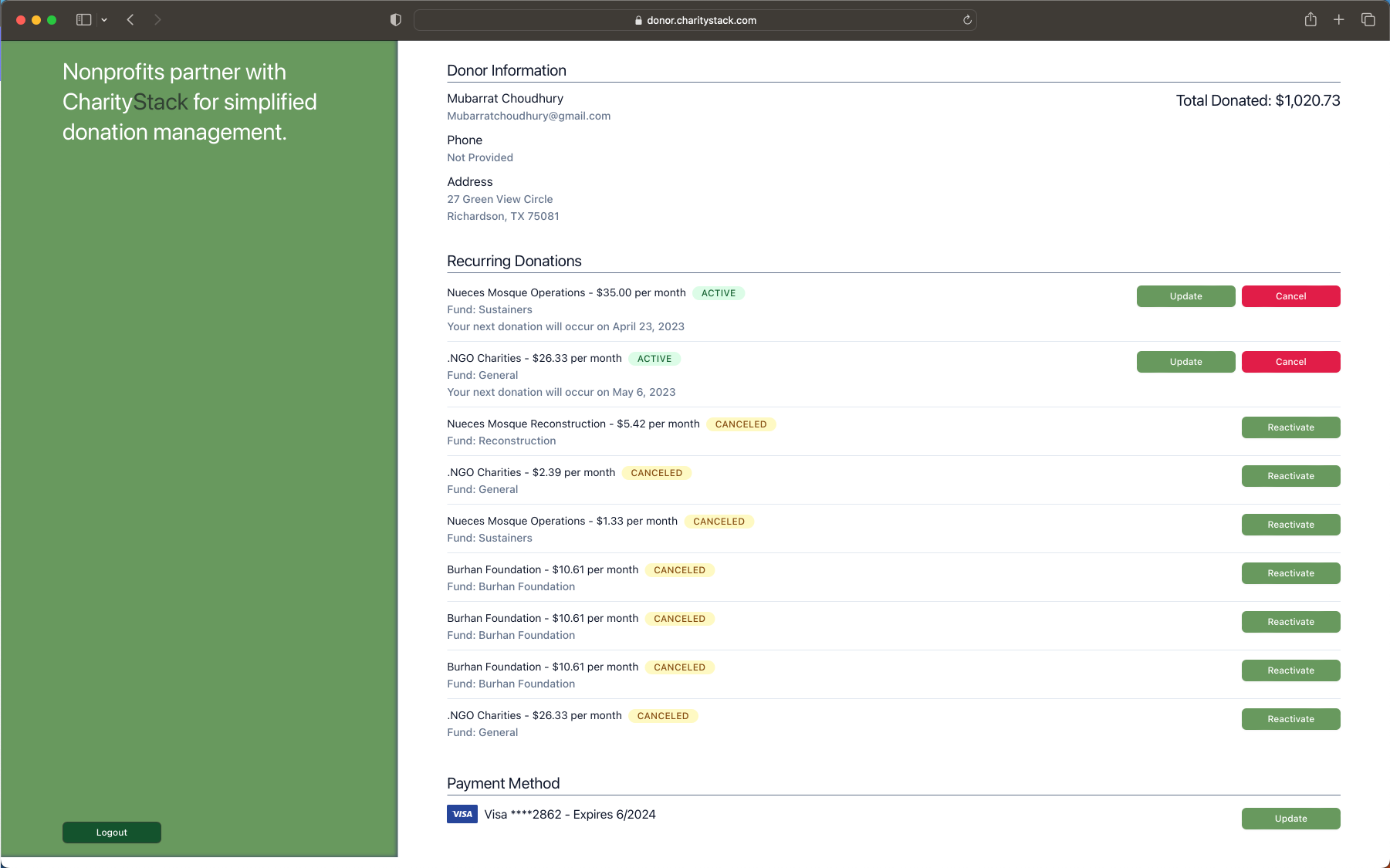The image size is (1390, 868).
Task: Cancel the $35.00 Nueces Mosque Operations donation
Action: pyautogui.click(x=1290, y=296)
